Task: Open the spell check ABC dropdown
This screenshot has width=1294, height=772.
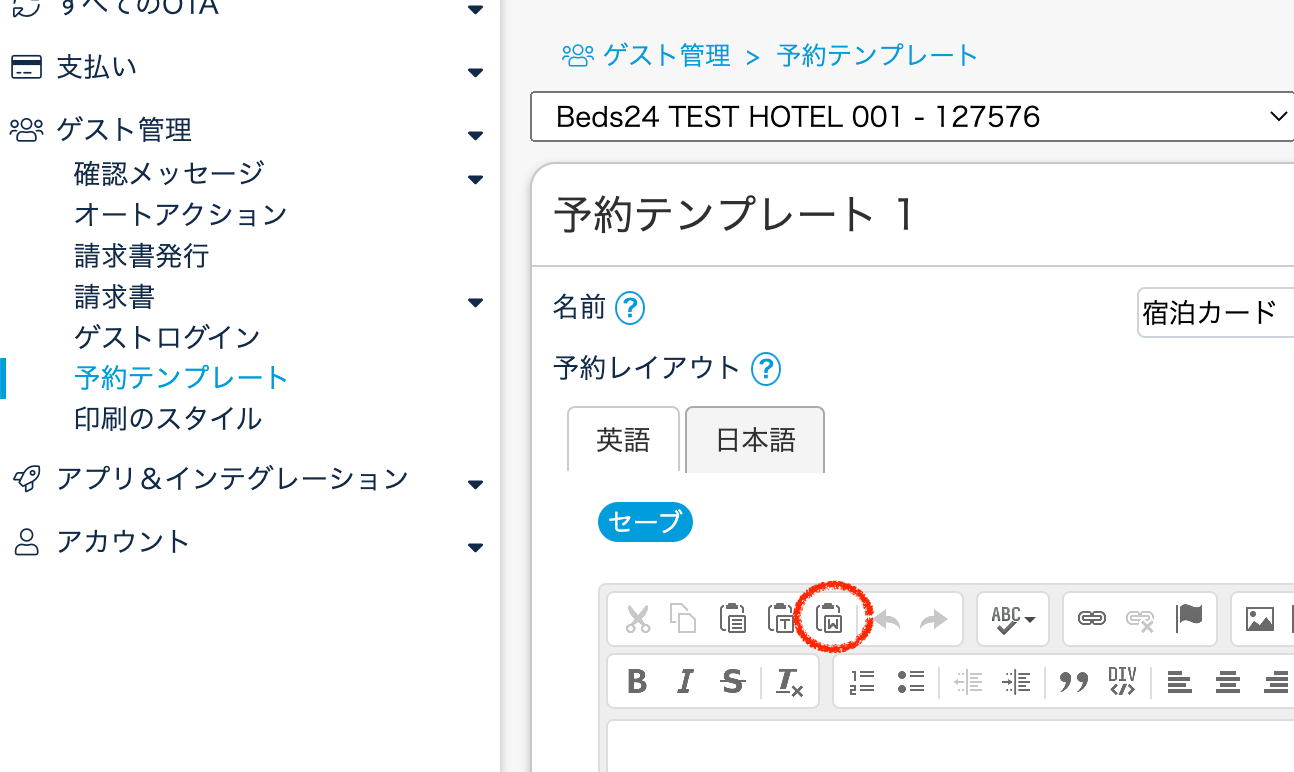Action: 1012,619
